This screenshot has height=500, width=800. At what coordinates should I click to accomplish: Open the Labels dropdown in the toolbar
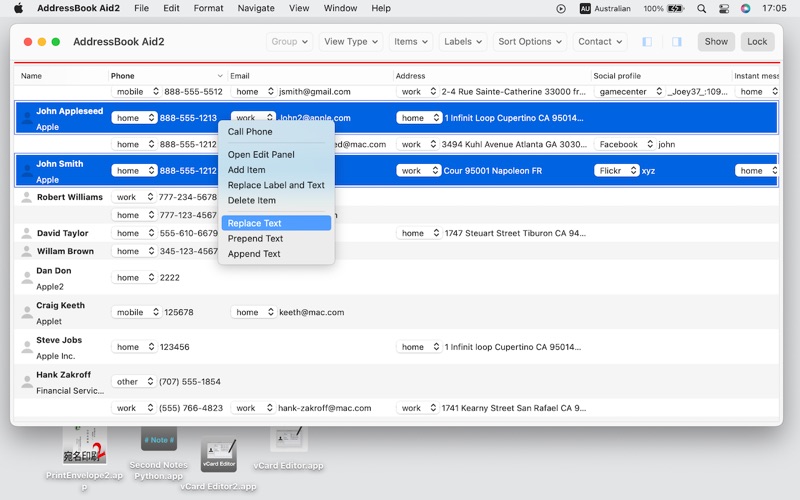pyautogui.click(x=462, y=42)
